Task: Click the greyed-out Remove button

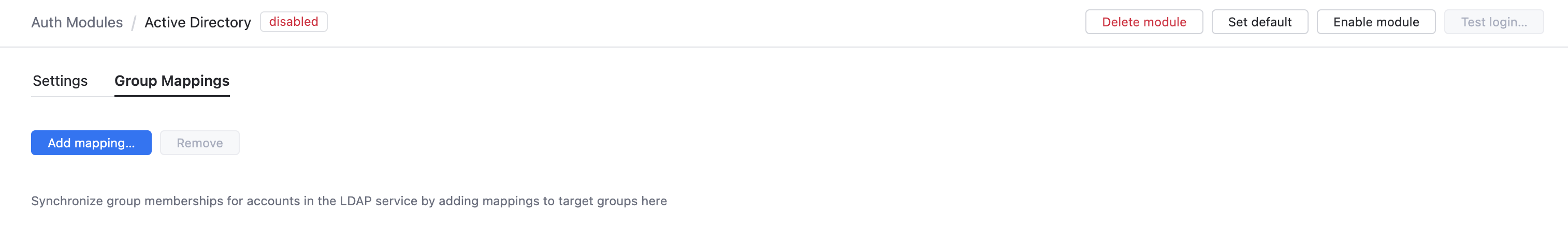Action: pyautogui.click(x=200, y=143)
